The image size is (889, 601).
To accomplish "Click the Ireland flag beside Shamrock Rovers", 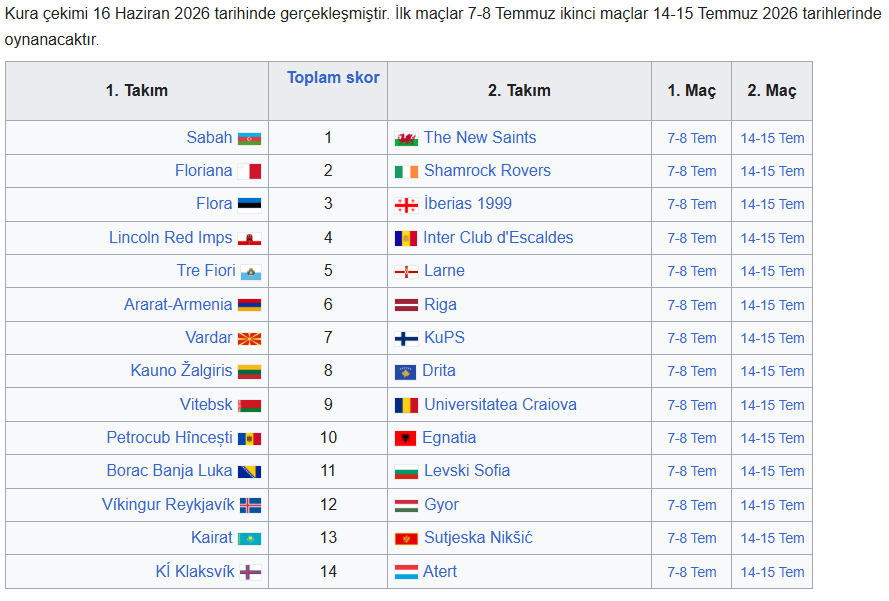I will (x=406, y=171).
